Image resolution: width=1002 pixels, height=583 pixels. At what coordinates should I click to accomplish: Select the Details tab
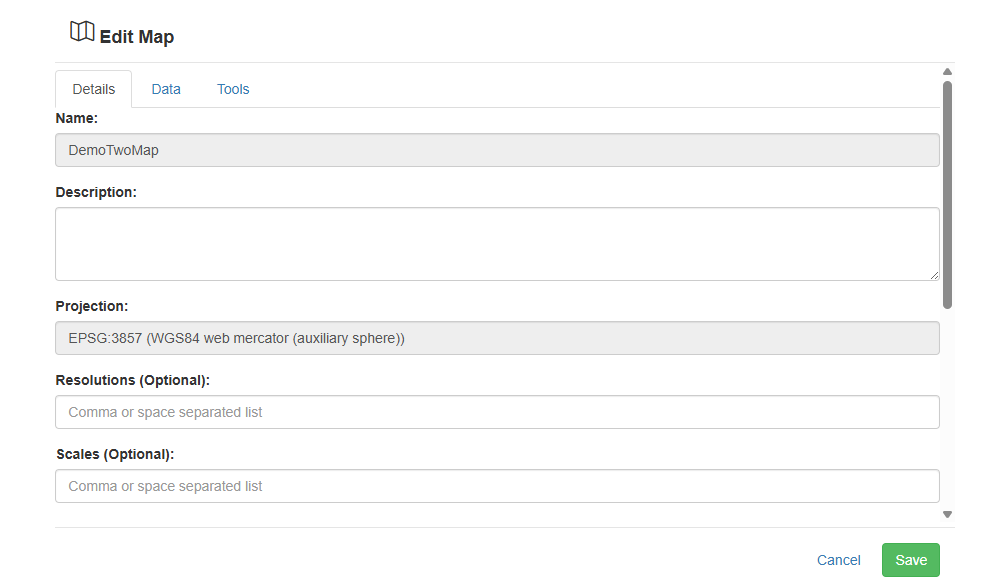tap(94, 89)
